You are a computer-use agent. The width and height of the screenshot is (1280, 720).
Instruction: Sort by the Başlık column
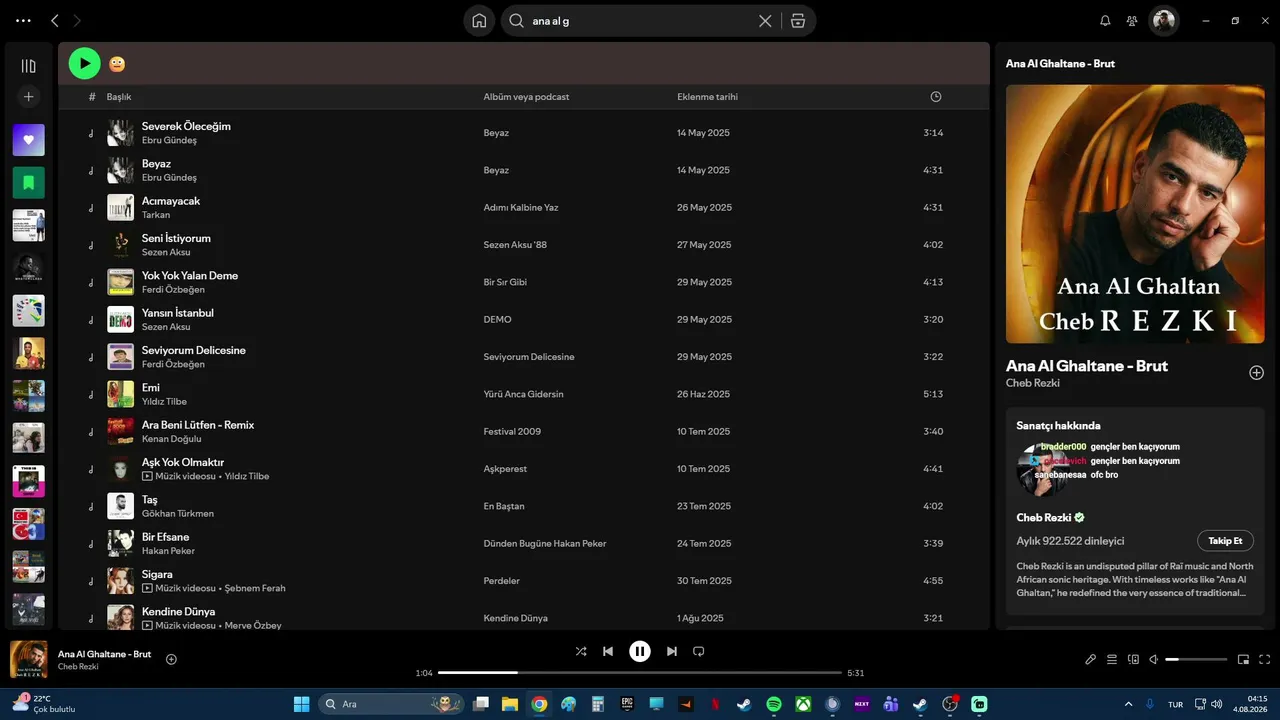click(x=119, y=97)
